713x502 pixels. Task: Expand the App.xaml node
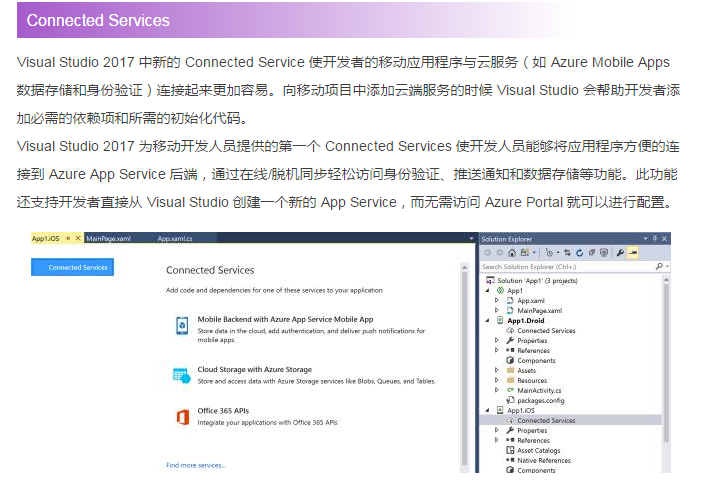pos(497,301)
